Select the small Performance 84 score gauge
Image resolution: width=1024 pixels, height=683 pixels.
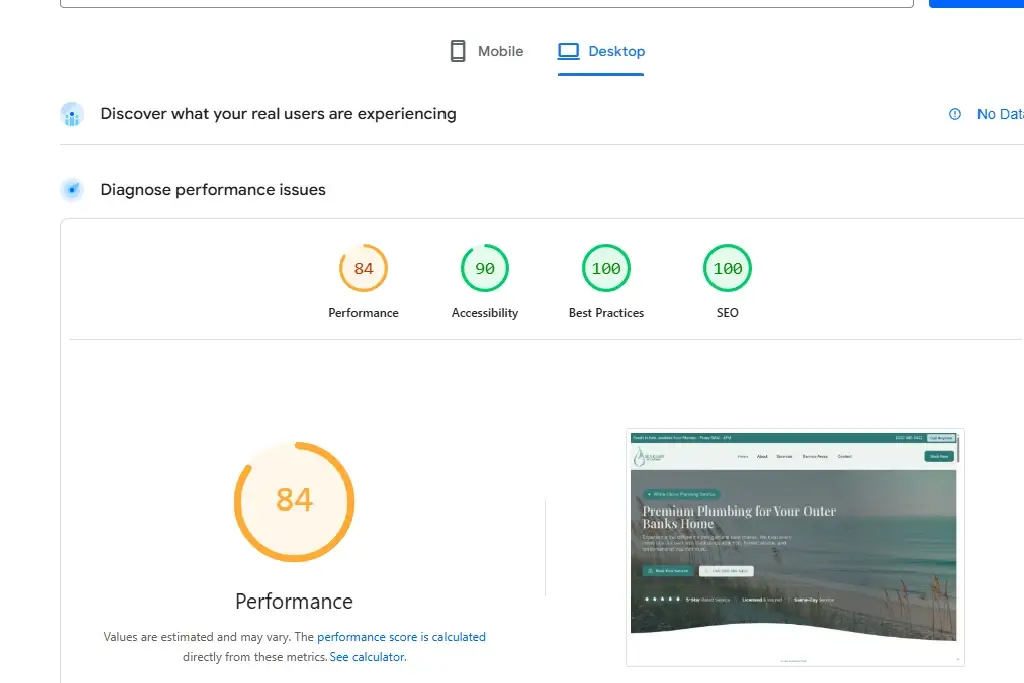(363, 268)
